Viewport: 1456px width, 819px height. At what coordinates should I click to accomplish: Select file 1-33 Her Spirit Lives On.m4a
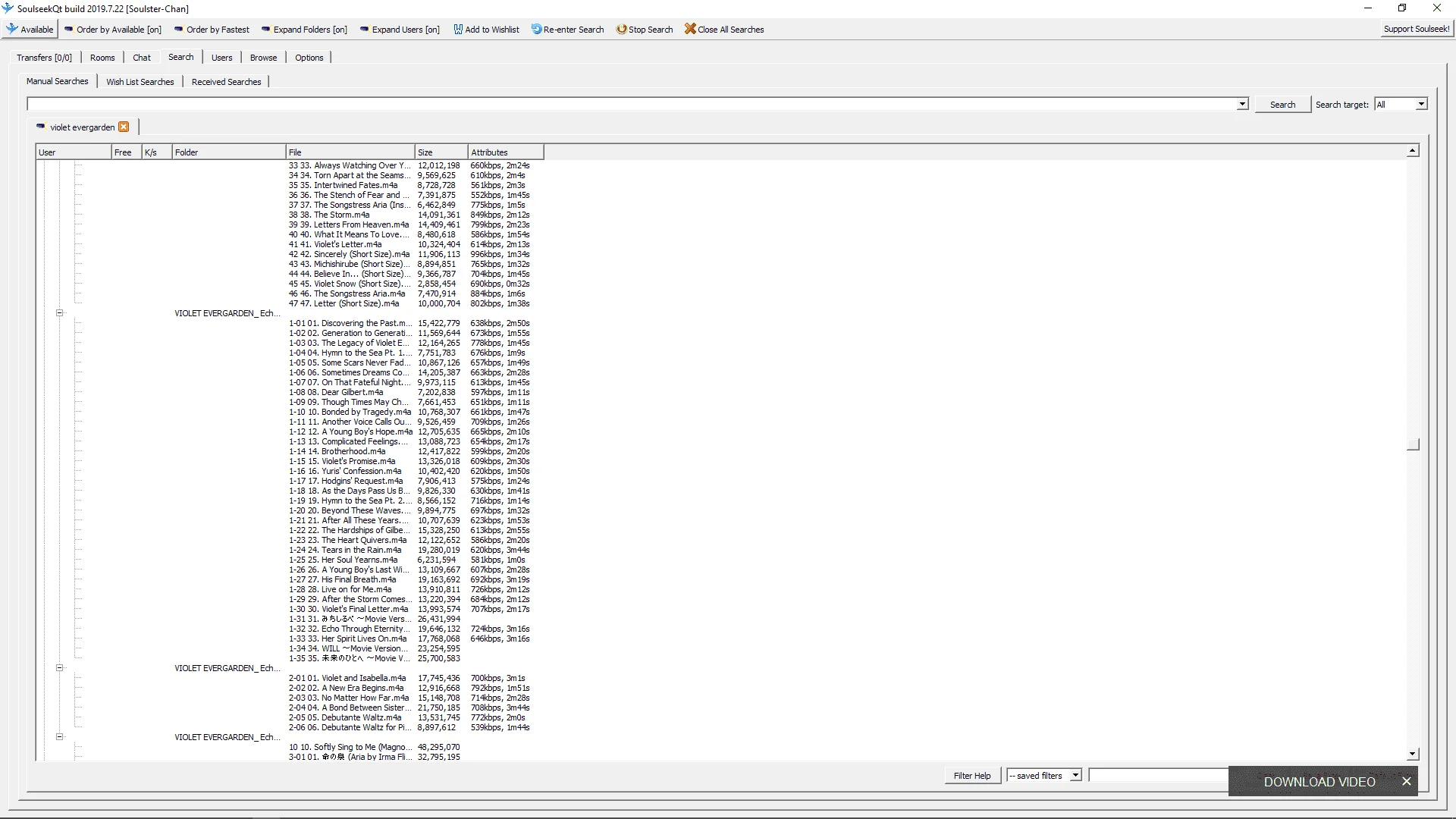[x=347, y=639]
